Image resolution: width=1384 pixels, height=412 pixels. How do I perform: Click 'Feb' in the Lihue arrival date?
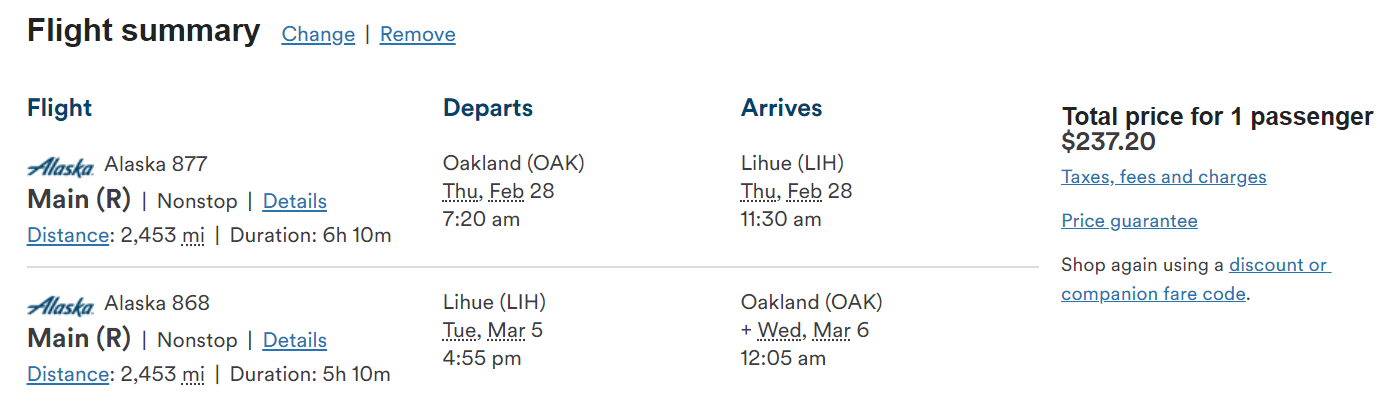pyautogui.click(x=804, y=191)
